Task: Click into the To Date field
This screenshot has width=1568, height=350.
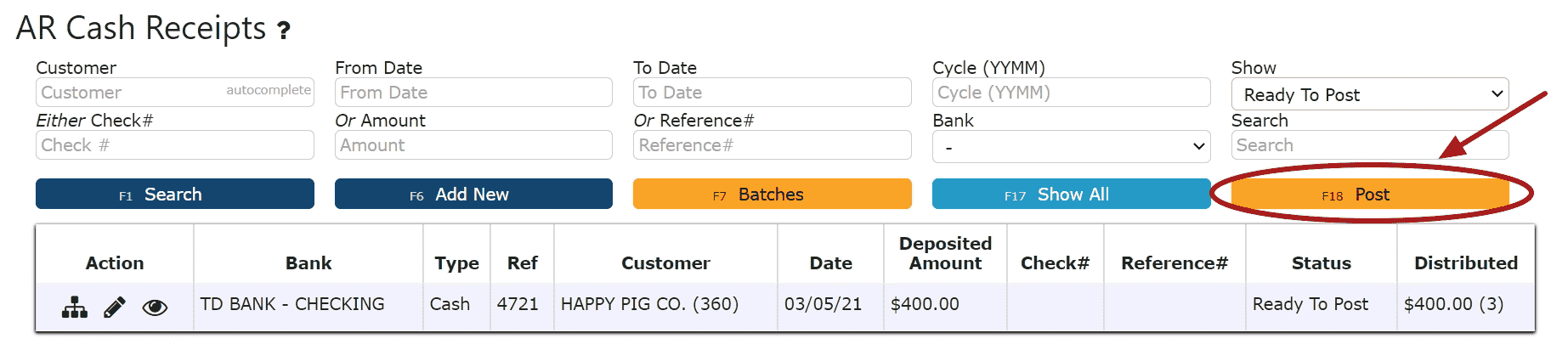Action: (772, 93)
